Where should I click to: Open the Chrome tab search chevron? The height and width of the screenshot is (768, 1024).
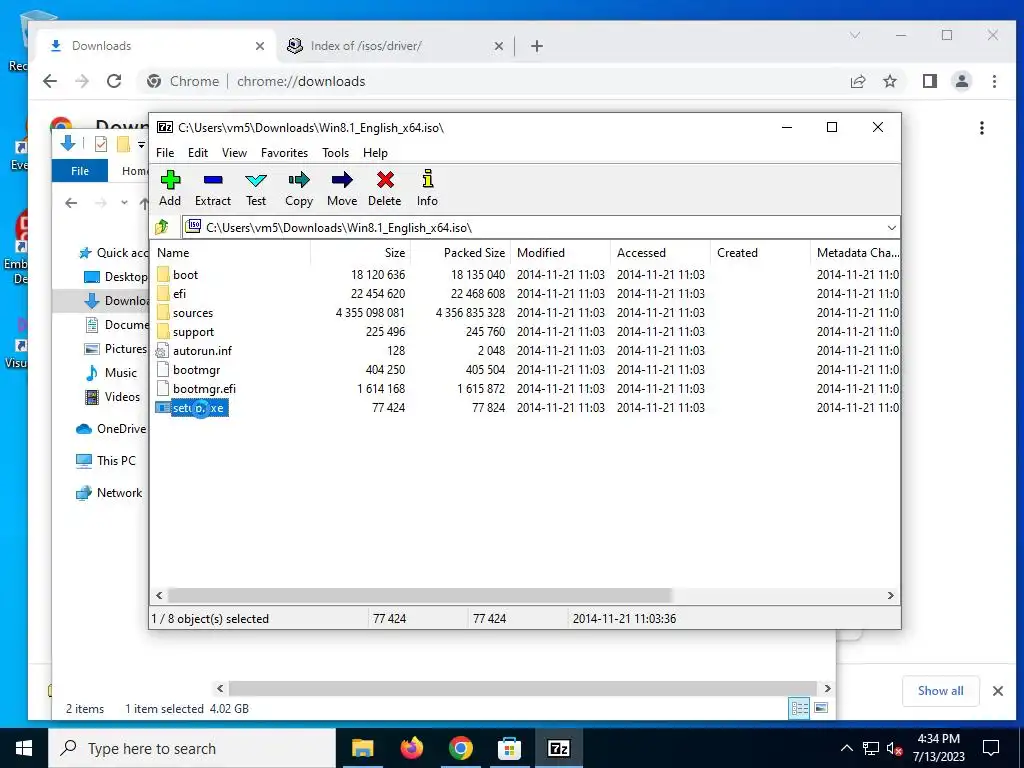pyautogui.click(x=855, y=35)
